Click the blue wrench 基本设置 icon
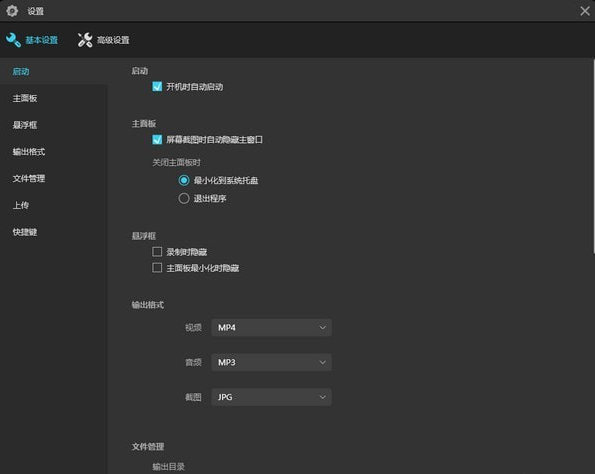 pyautogui.click(x=13, y=40)
